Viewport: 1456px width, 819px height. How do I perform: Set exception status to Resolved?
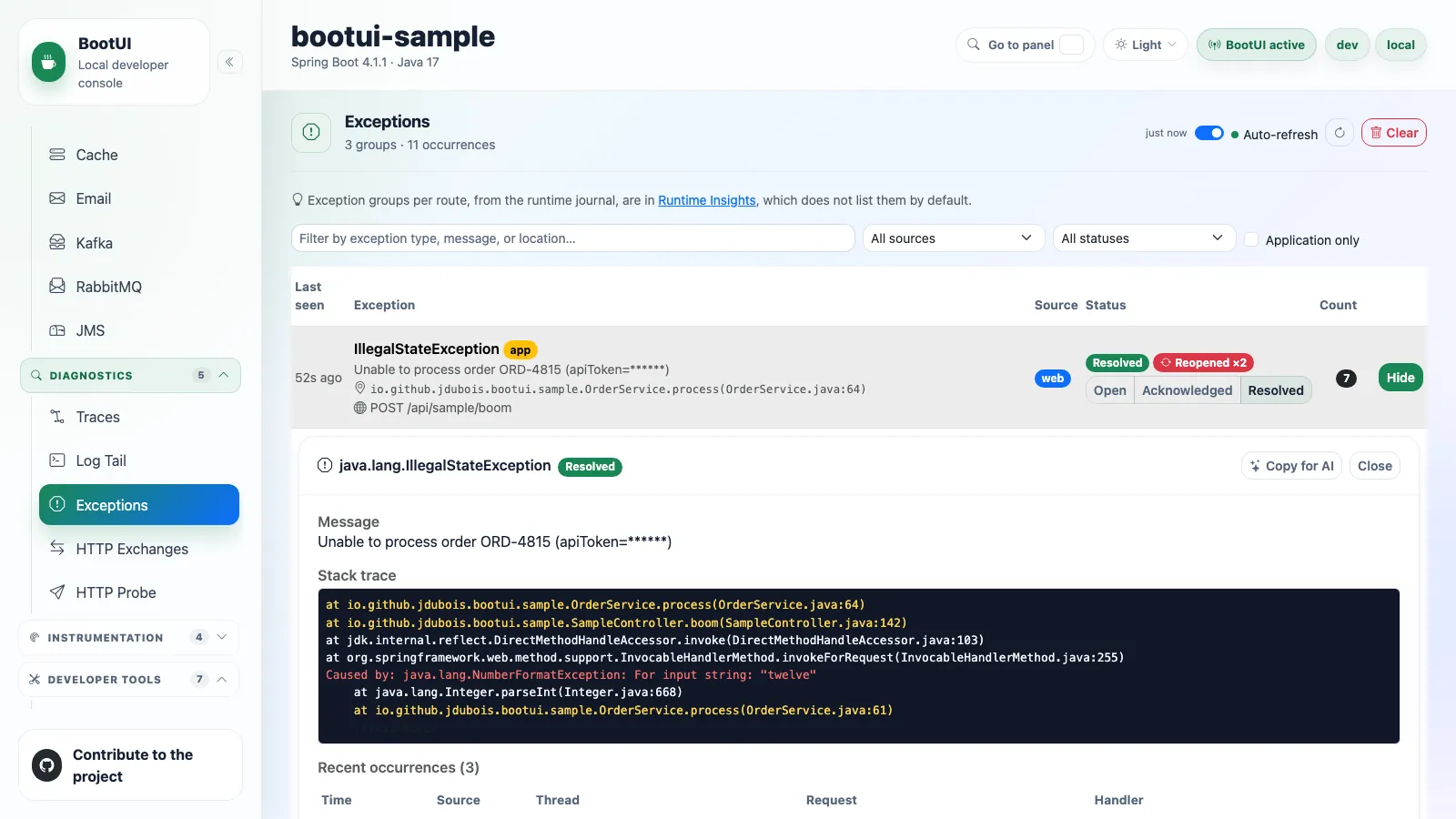[1276, 390]
